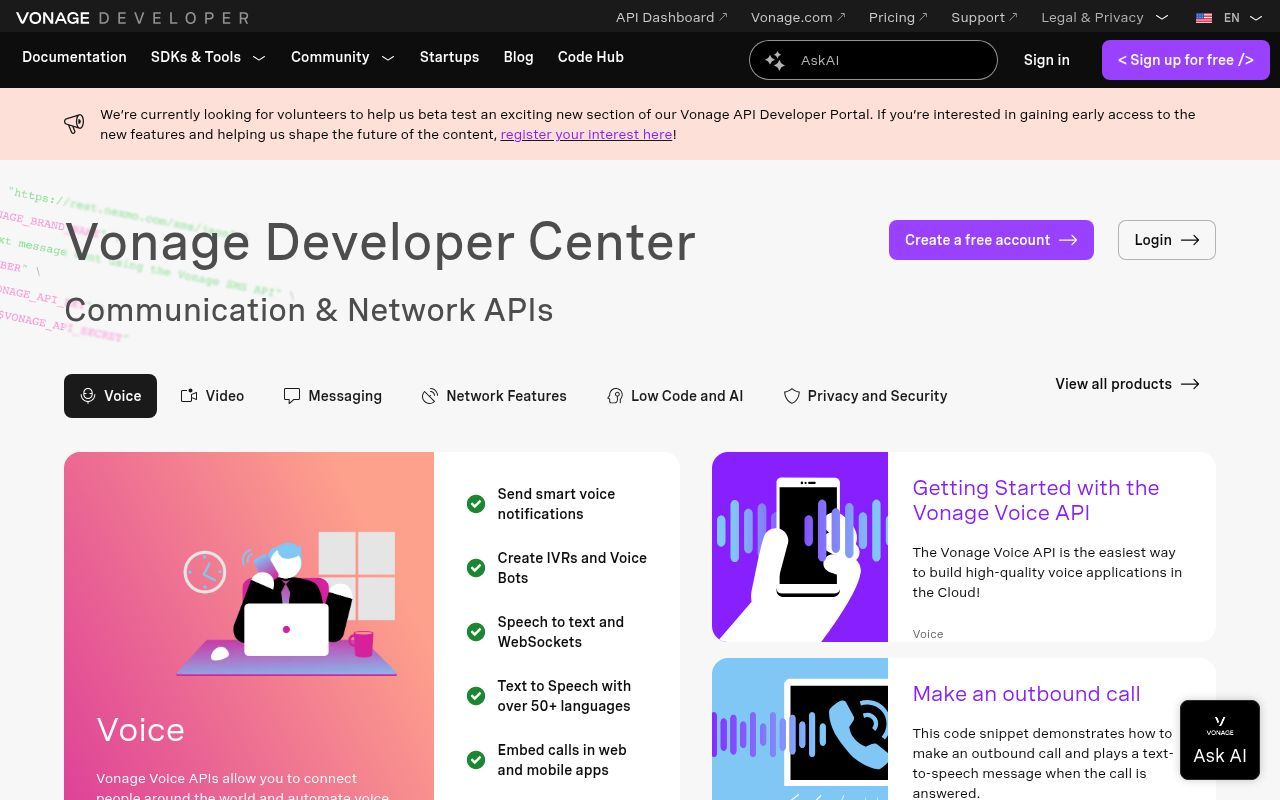This screenshot has height=800, width=1280.
Task: Click the Make an outbound call thumbnail
Action: coord(800,729)
